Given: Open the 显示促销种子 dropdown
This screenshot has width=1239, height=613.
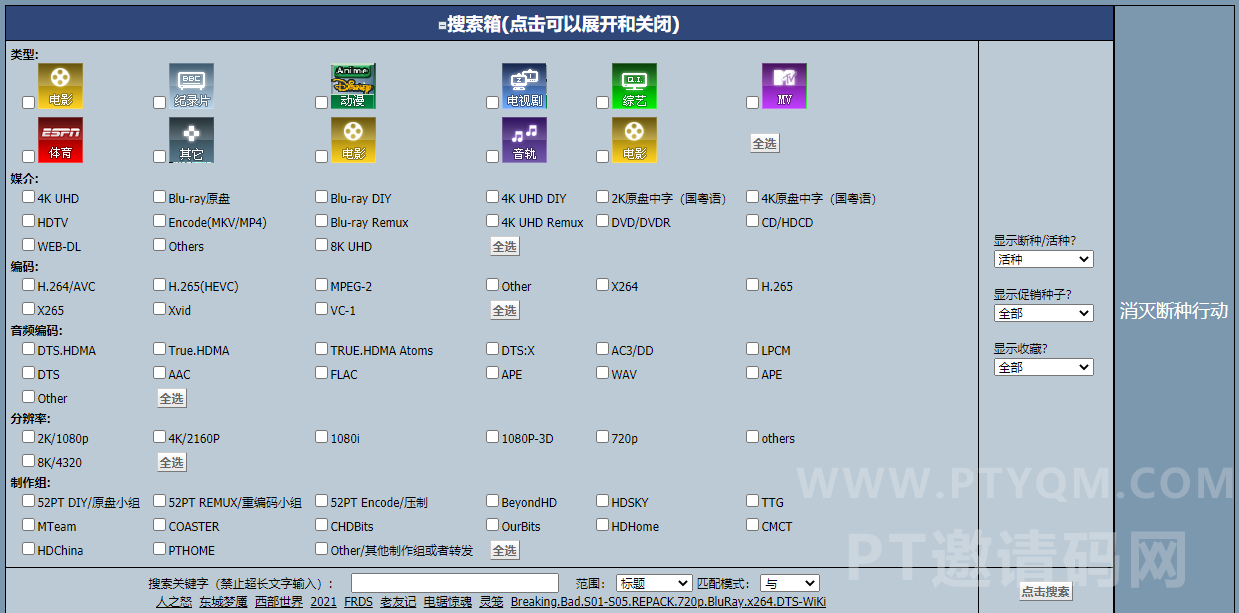Looking at the screenshot, I should coord(1043,313).
